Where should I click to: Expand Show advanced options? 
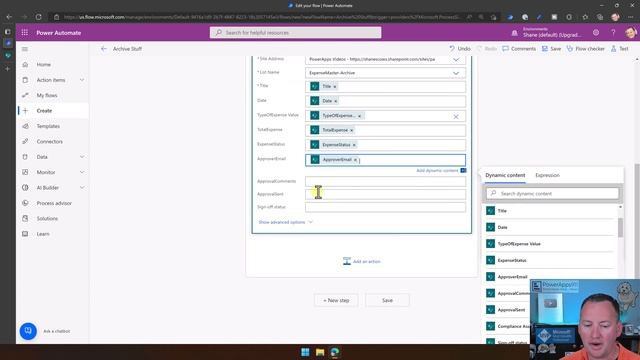pyautogui.click(x=285, y=222)
